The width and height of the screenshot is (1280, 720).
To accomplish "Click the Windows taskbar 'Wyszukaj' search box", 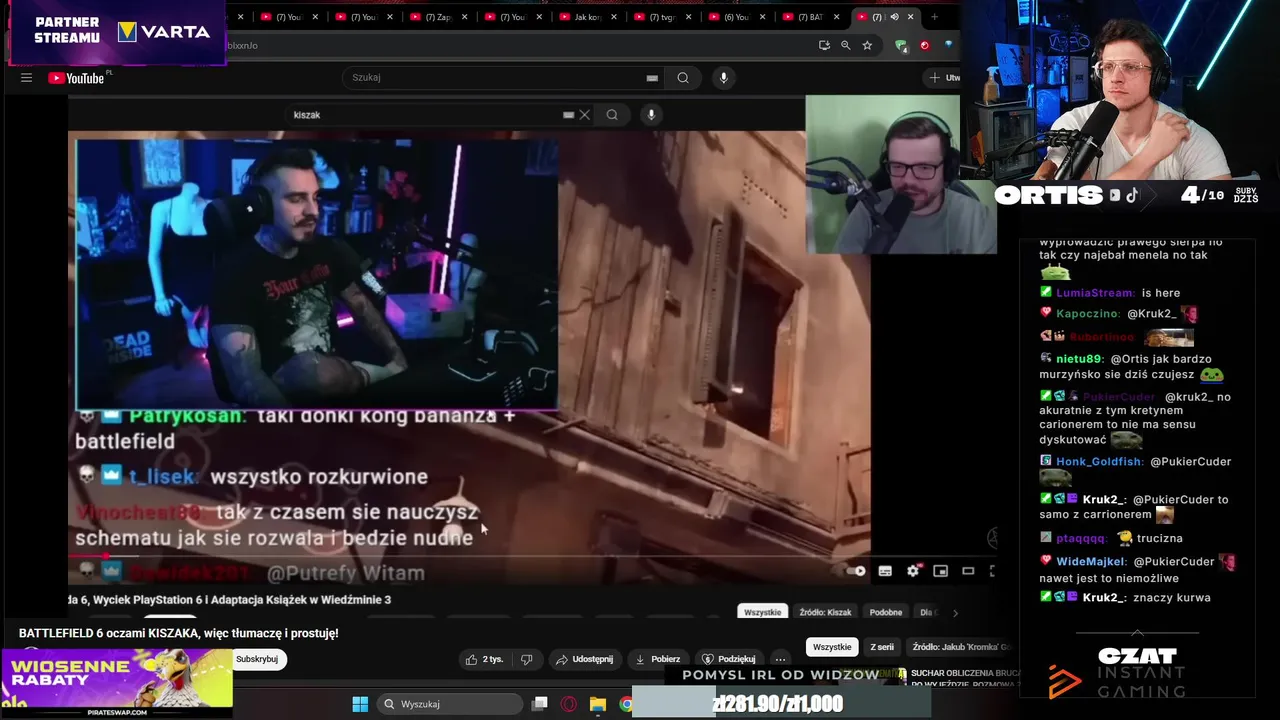I will pos(450,704).
